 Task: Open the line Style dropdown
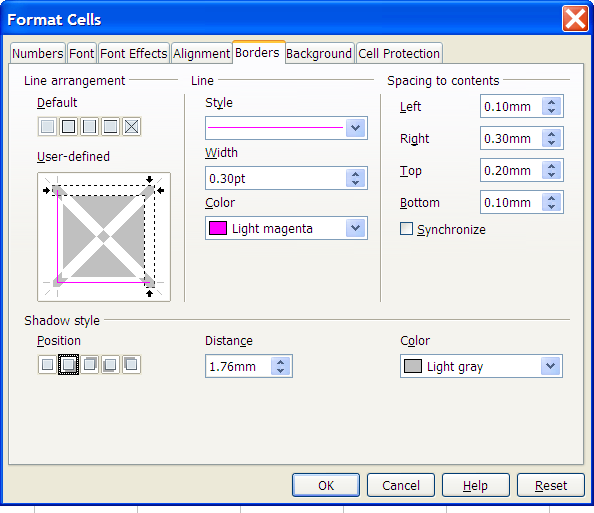point(355,128)
